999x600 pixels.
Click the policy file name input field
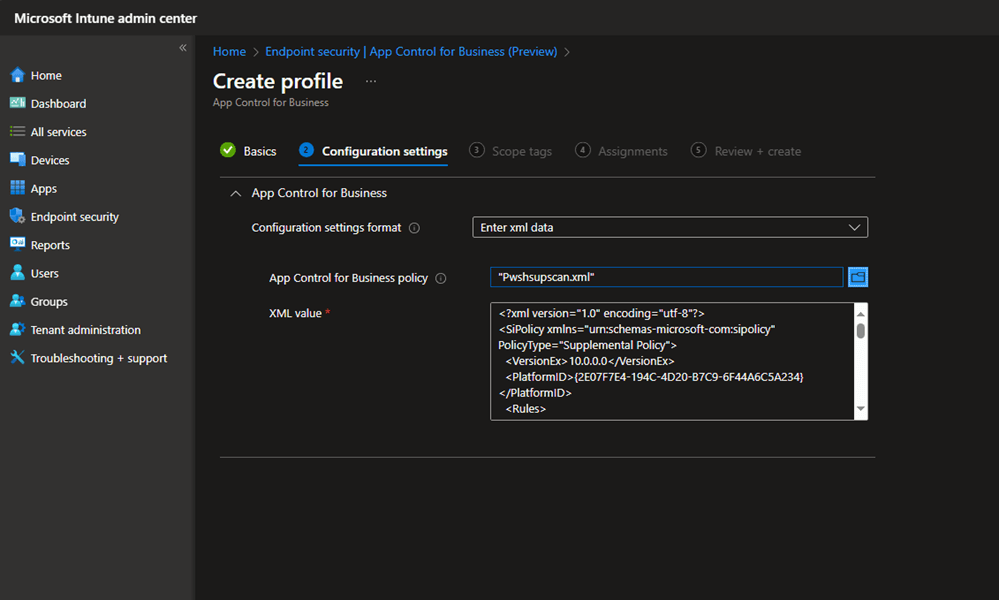(x=666, y=277)
